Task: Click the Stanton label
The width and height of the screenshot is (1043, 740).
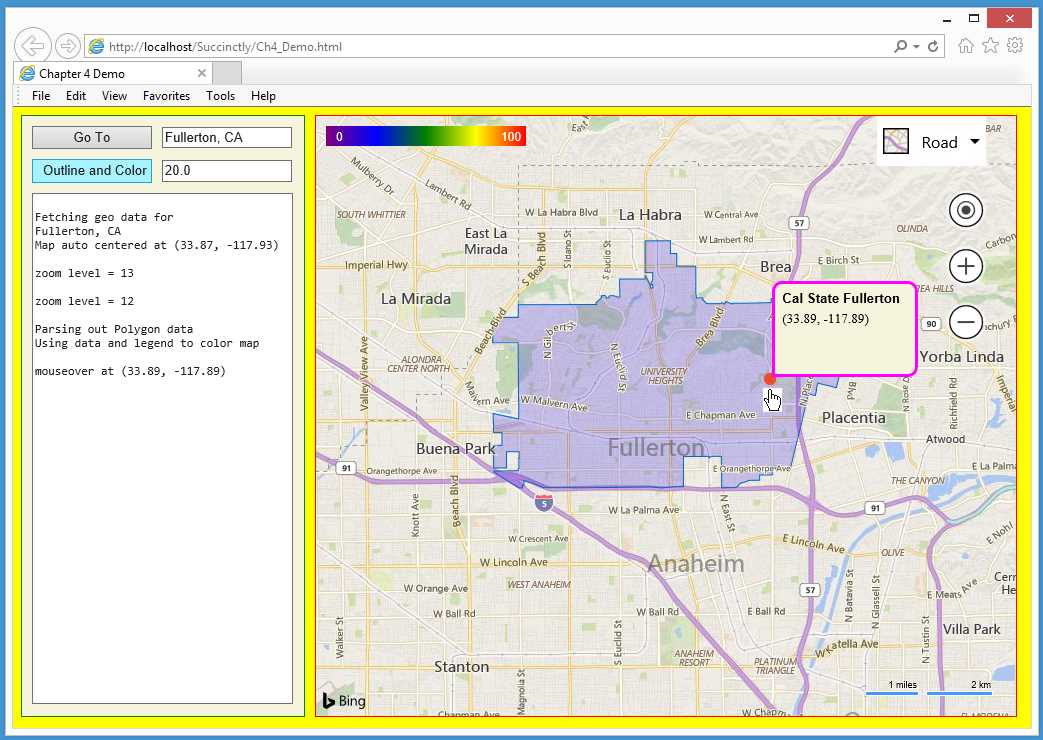Action: (x=461, y=666)
